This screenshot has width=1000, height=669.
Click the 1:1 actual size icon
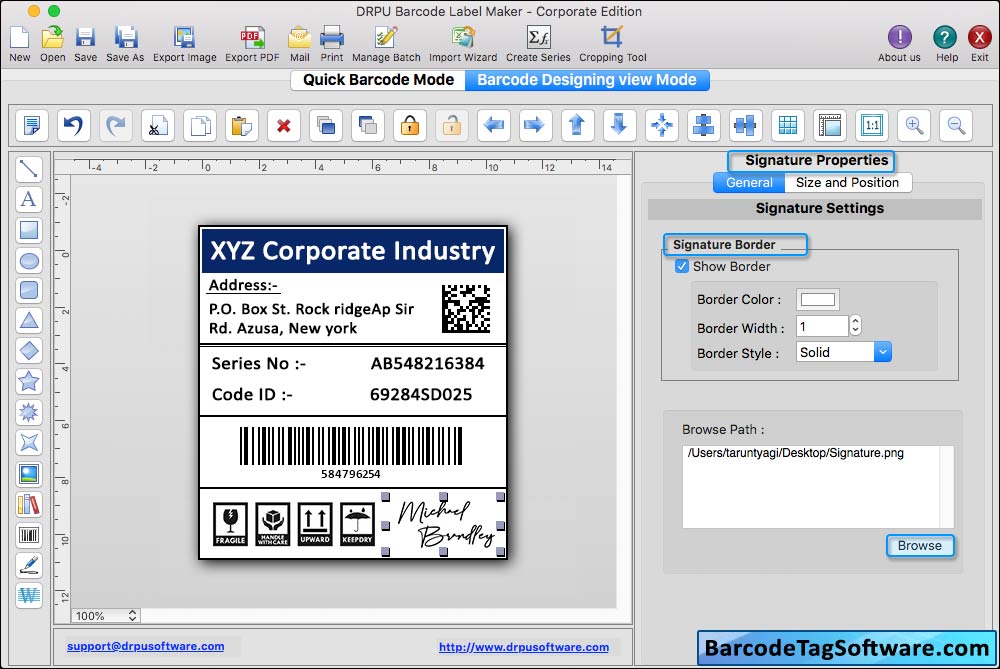point(872,125)
